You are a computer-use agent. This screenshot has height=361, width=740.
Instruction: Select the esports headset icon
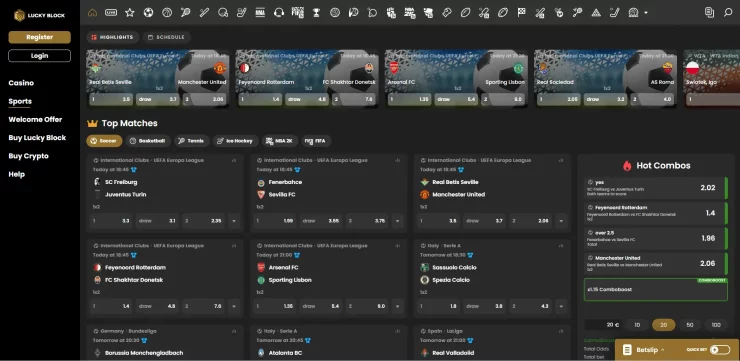(279, 13)
